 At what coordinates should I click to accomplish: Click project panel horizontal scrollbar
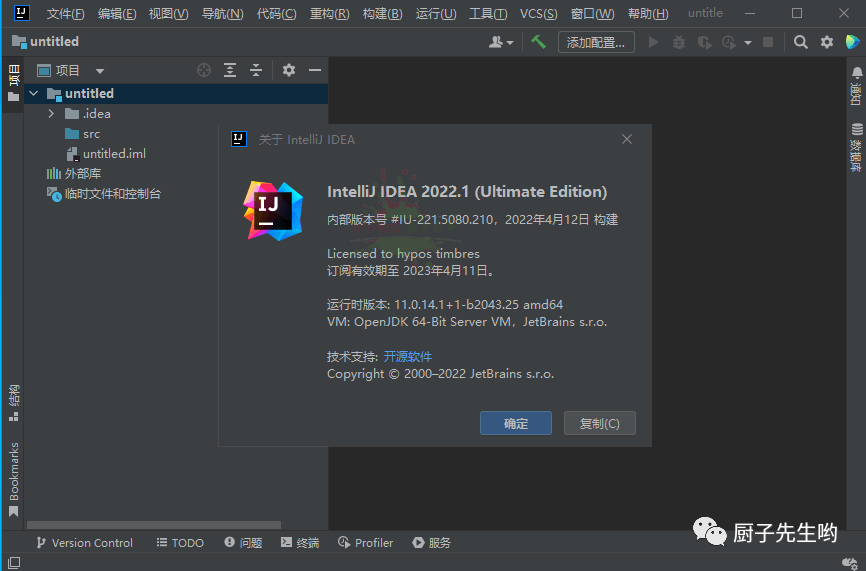(x=154, y=525)
